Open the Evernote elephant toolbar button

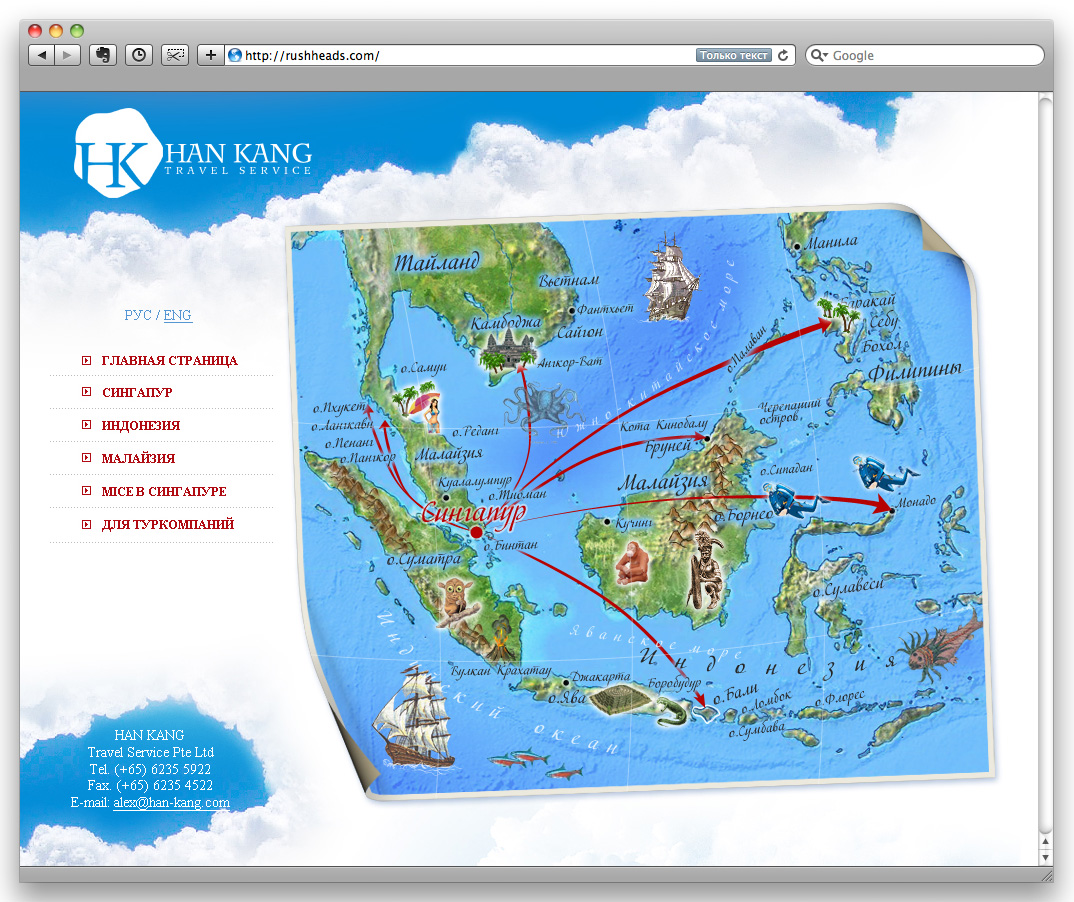[103, 55]
